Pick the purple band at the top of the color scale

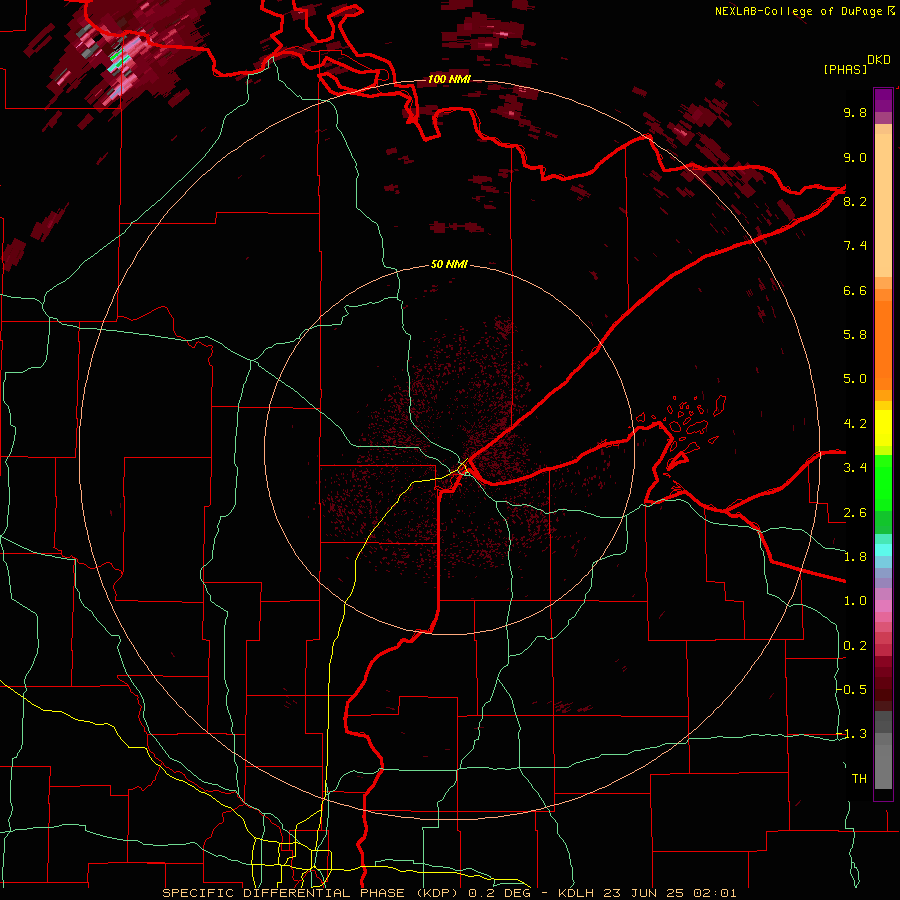click(883, 100)
